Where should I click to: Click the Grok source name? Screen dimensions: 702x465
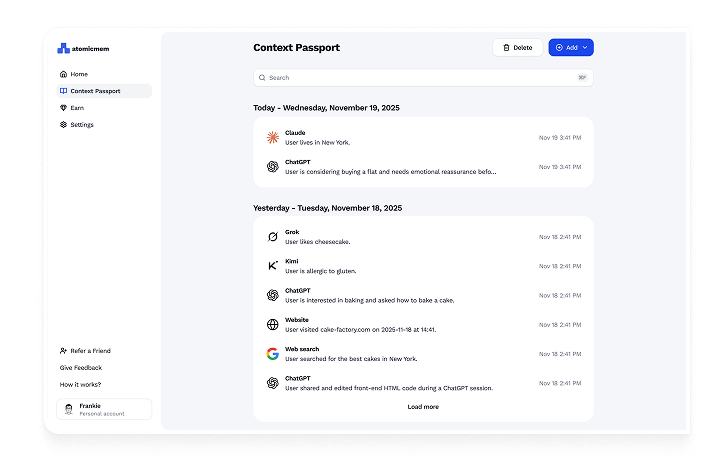pos(292,232)
